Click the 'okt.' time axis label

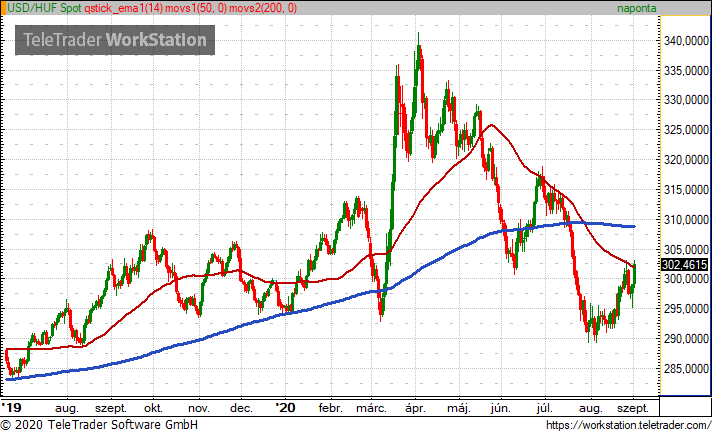[153, 408]
